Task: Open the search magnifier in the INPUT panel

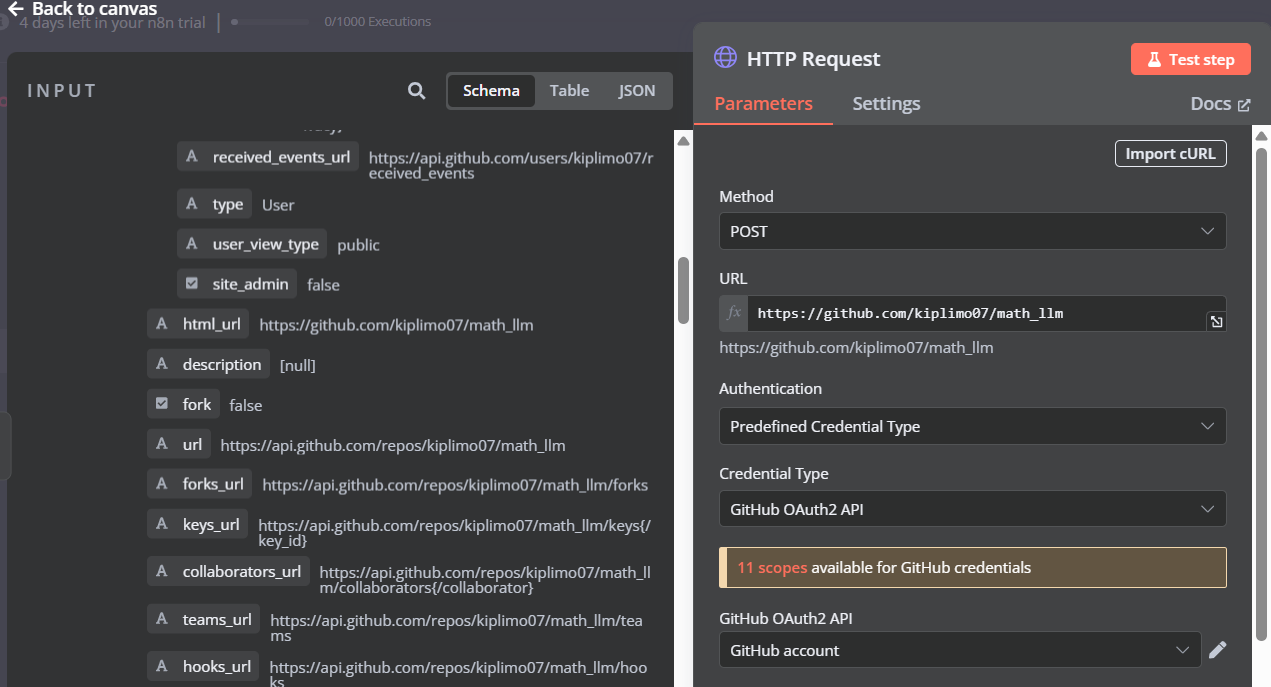Action: point(416,90)
